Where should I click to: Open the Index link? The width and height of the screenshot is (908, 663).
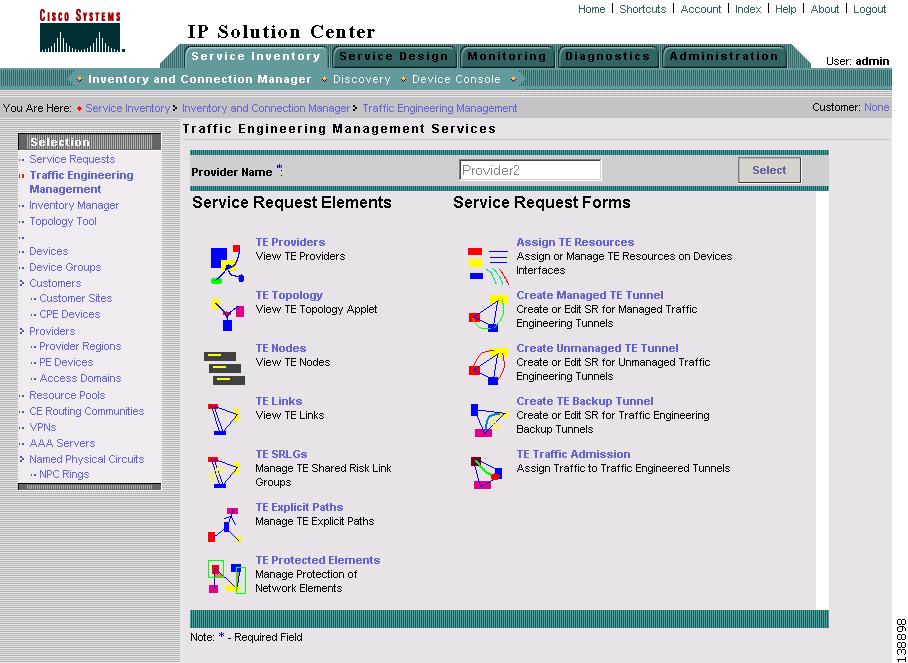pyautogui.click(x=748, y=9)
